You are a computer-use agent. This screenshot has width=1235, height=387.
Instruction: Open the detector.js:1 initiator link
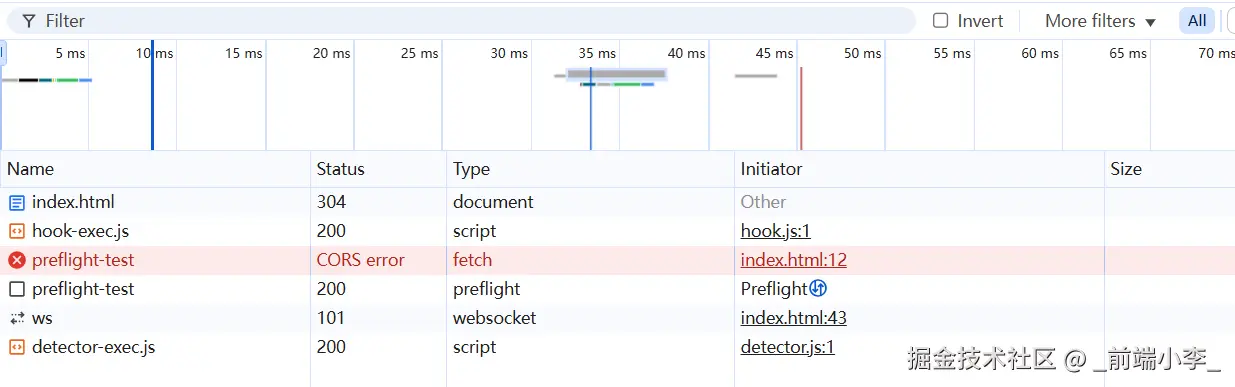(787, 347)
